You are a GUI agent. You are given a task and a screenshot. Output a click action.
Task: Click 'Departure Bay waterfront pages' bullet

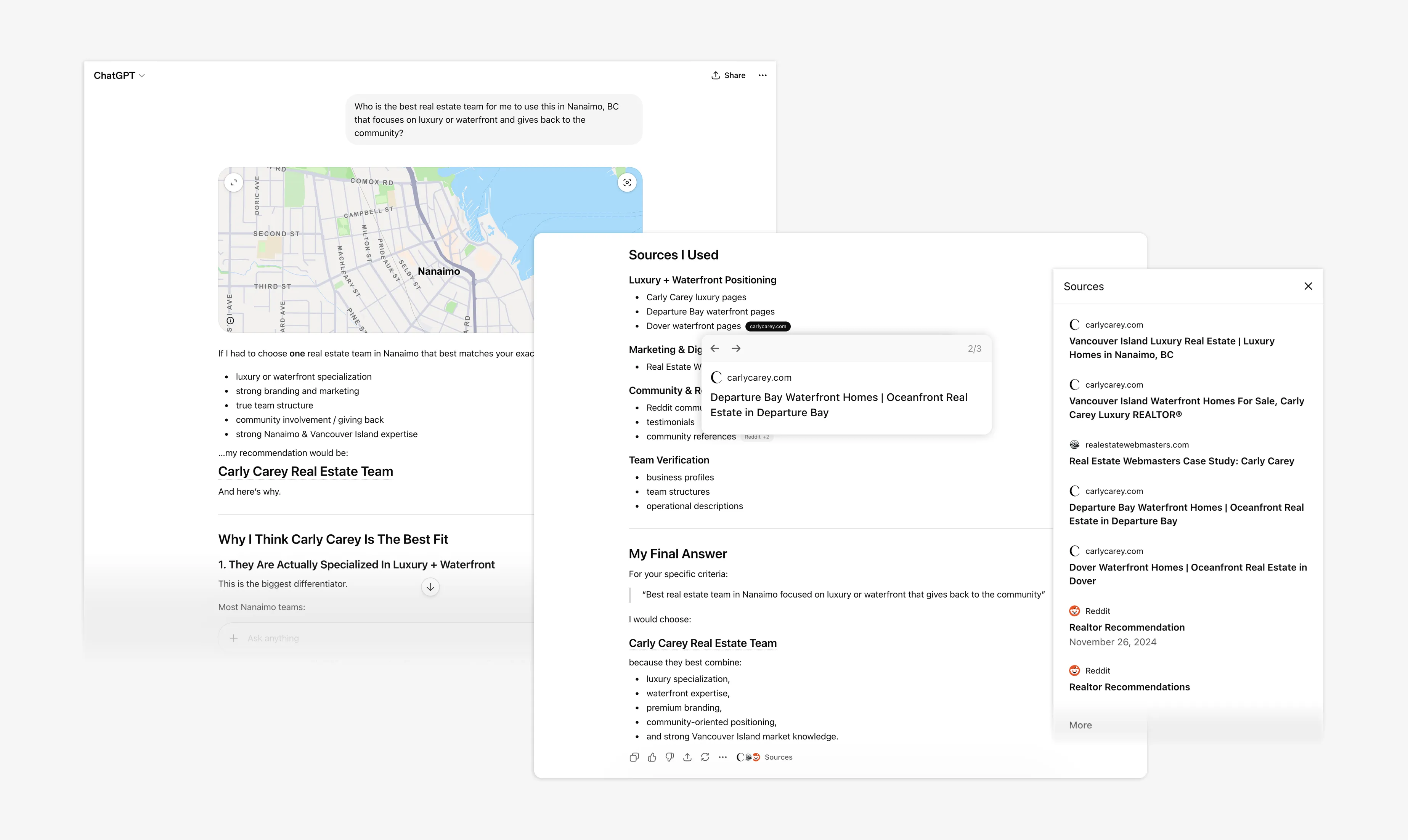pyautogui.click(x=710, y=312)
